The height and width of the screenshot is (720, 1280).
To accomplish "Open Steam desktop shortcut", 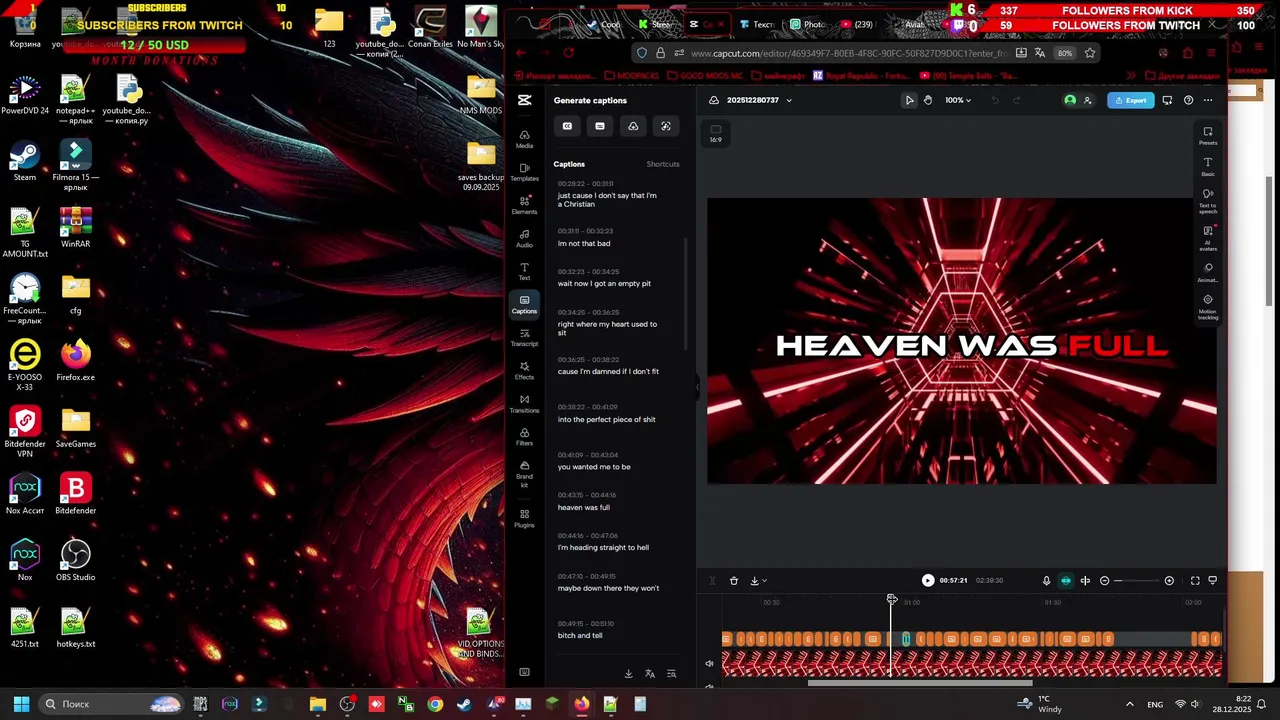I will [25, 161].
